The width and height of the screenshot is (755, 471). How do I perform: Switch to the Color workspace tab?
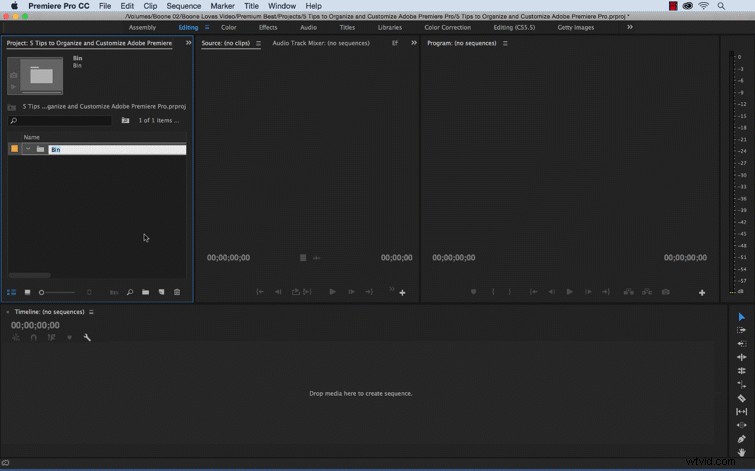point(229,27)
